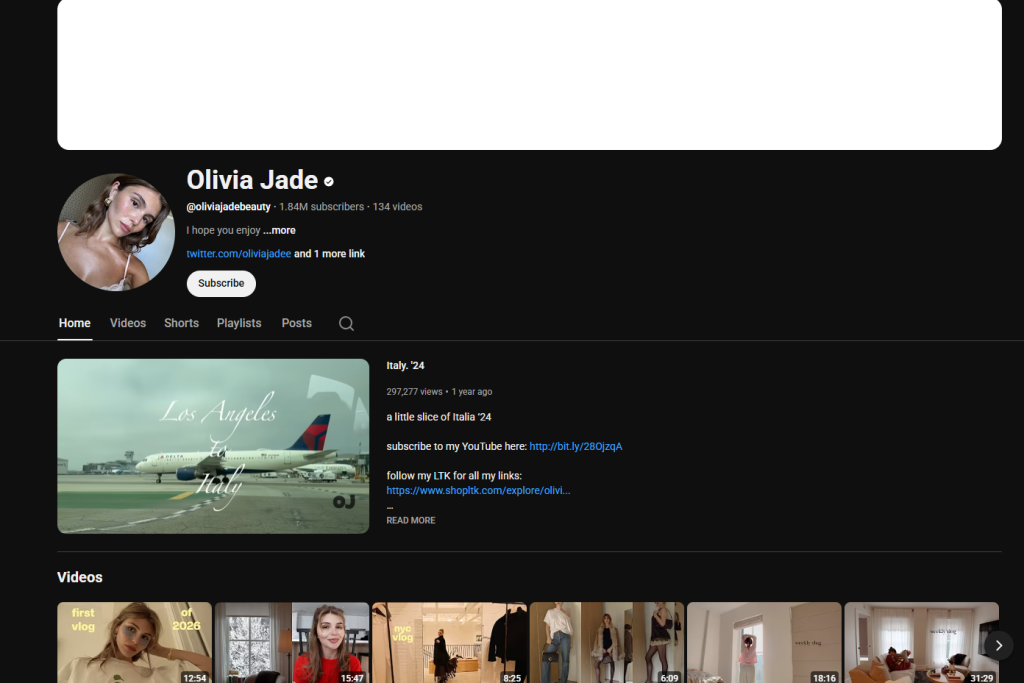This screenshot has width=1024, height=683.
Task: Open the Posts tab
Action: point(296,323)
